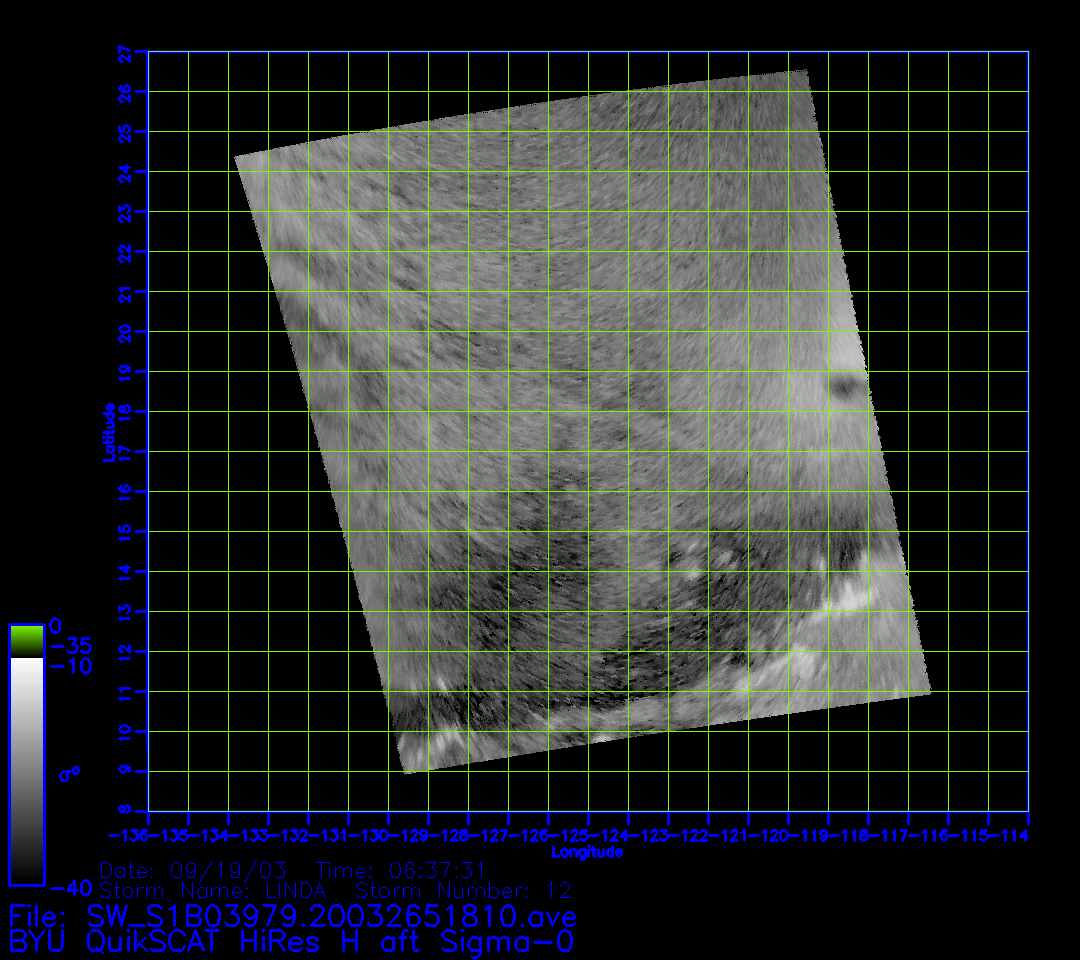Click the sigma-0 symbol beside the color bar
This screenshot has width=1080, height=960.
pos(70,774)
